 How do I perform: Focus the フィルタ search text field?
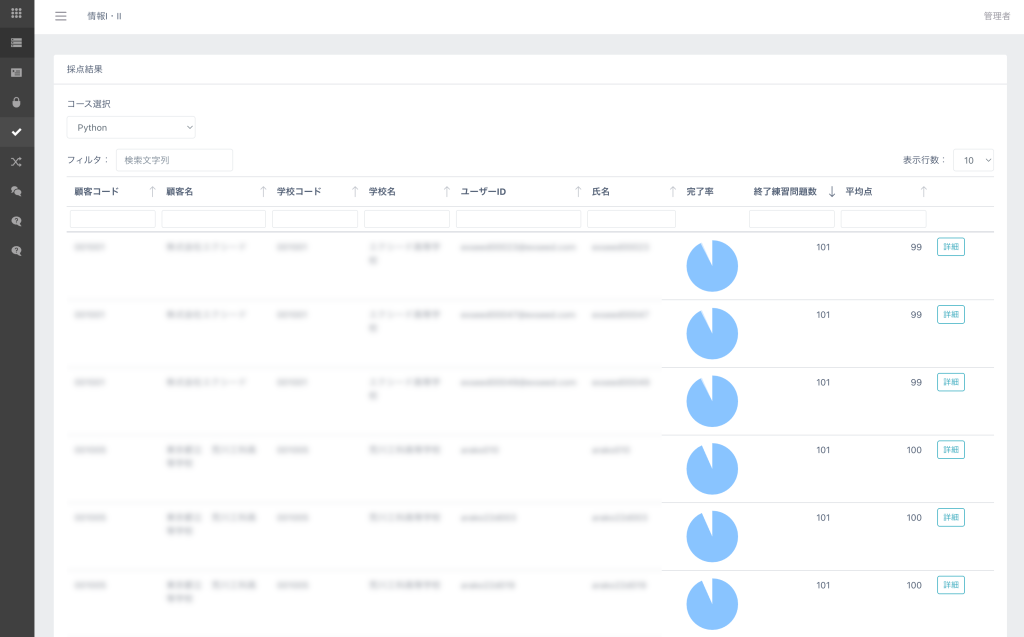tap(174, 160)
